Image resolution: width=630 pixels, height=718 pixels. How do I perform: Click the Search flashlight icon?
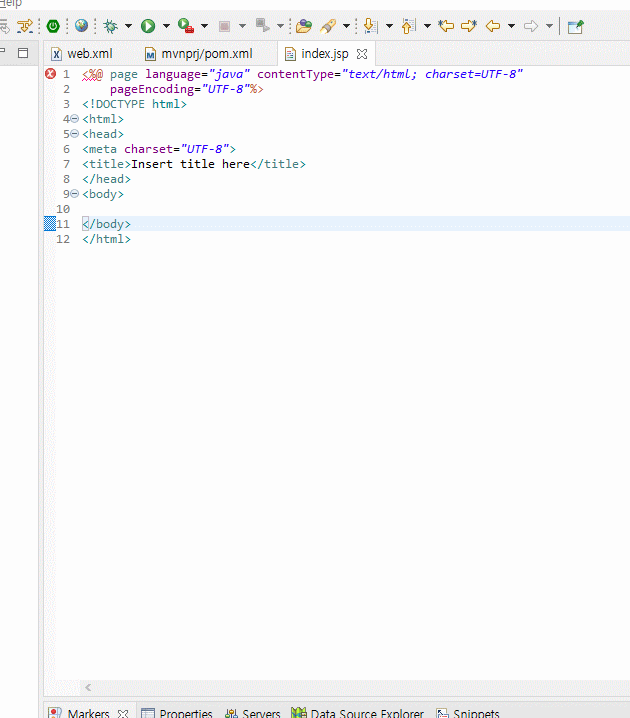(x=328, y=26)
